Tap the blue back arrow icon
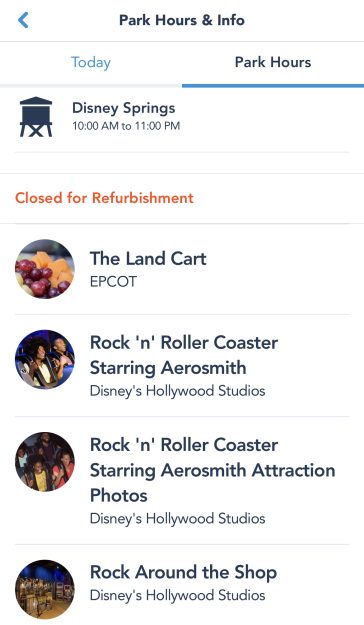364x625 pixels. [x=23, y=20]
